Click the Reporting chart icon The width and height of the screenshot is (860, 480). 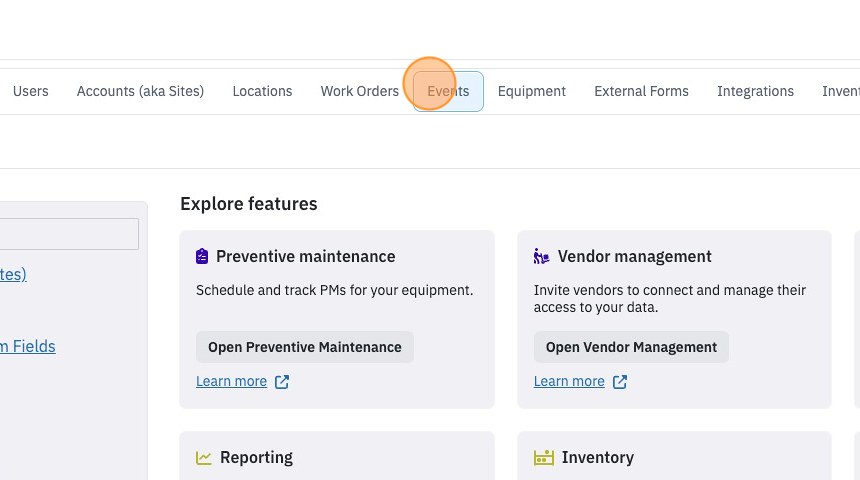coord(203,458)
